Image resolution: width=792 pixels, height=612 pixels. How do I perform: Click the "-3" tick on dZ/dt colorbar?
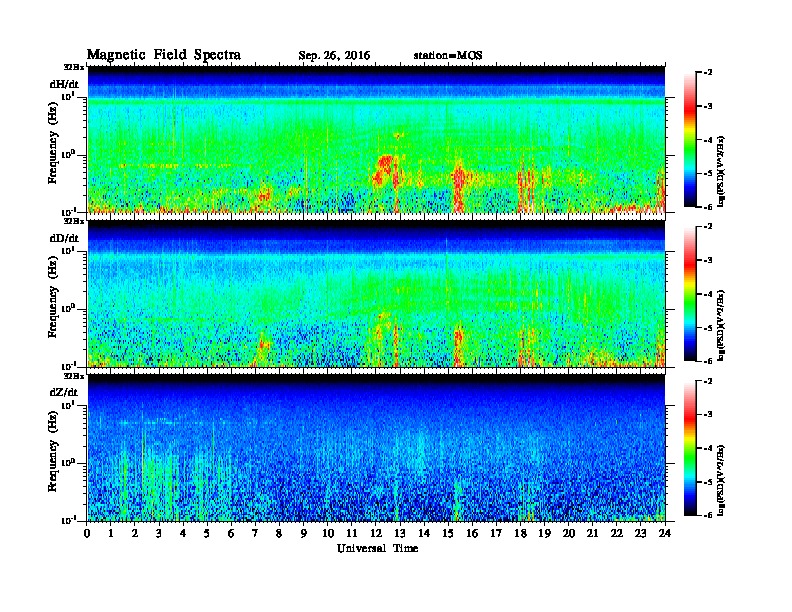click(708, 415)
